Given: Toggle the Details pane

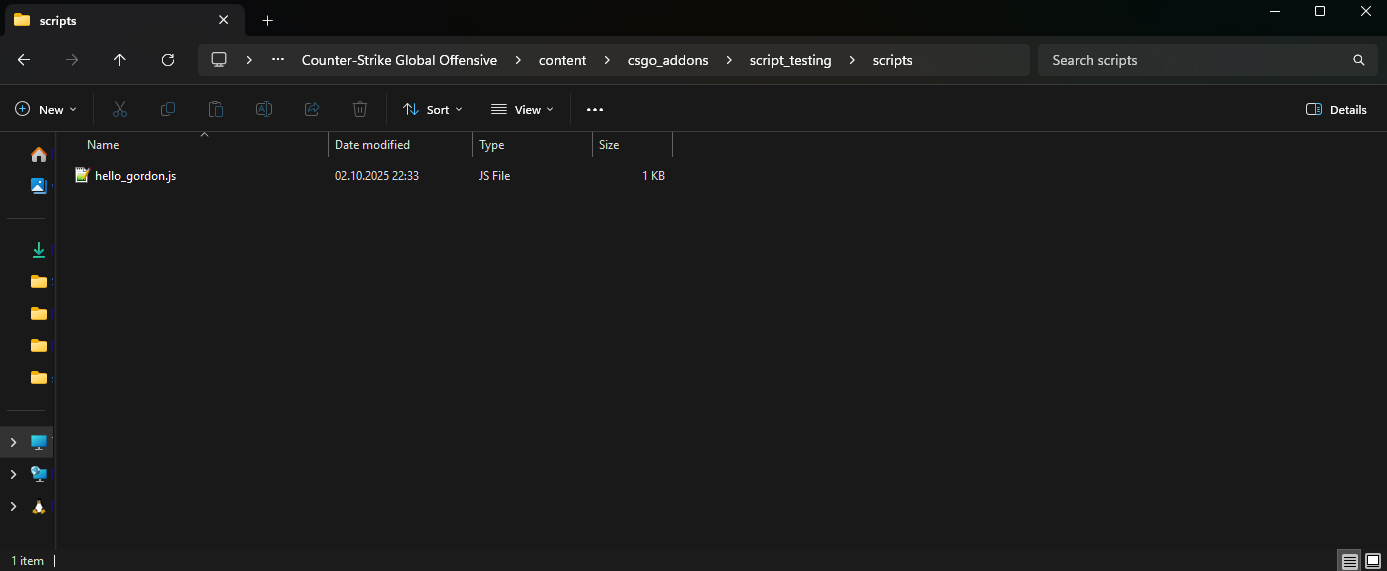Looking at the screenshot, I should click(x=1336, y=109).
